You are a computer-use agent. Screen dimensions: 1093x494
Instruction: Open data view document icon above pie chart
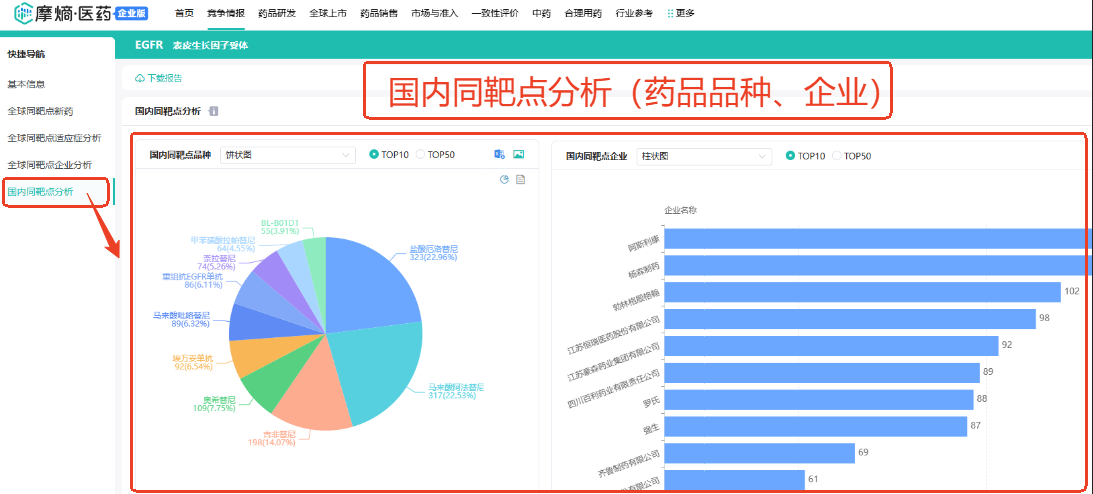point(520,180)
